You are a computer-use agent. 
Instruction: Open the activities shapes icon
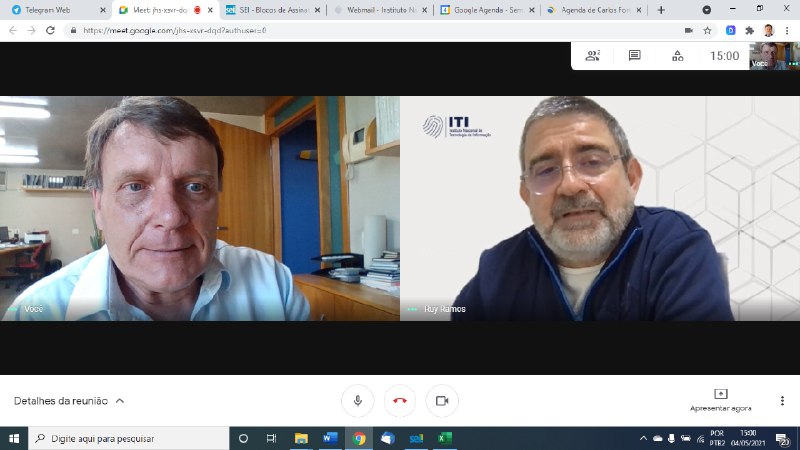[678, 56]
